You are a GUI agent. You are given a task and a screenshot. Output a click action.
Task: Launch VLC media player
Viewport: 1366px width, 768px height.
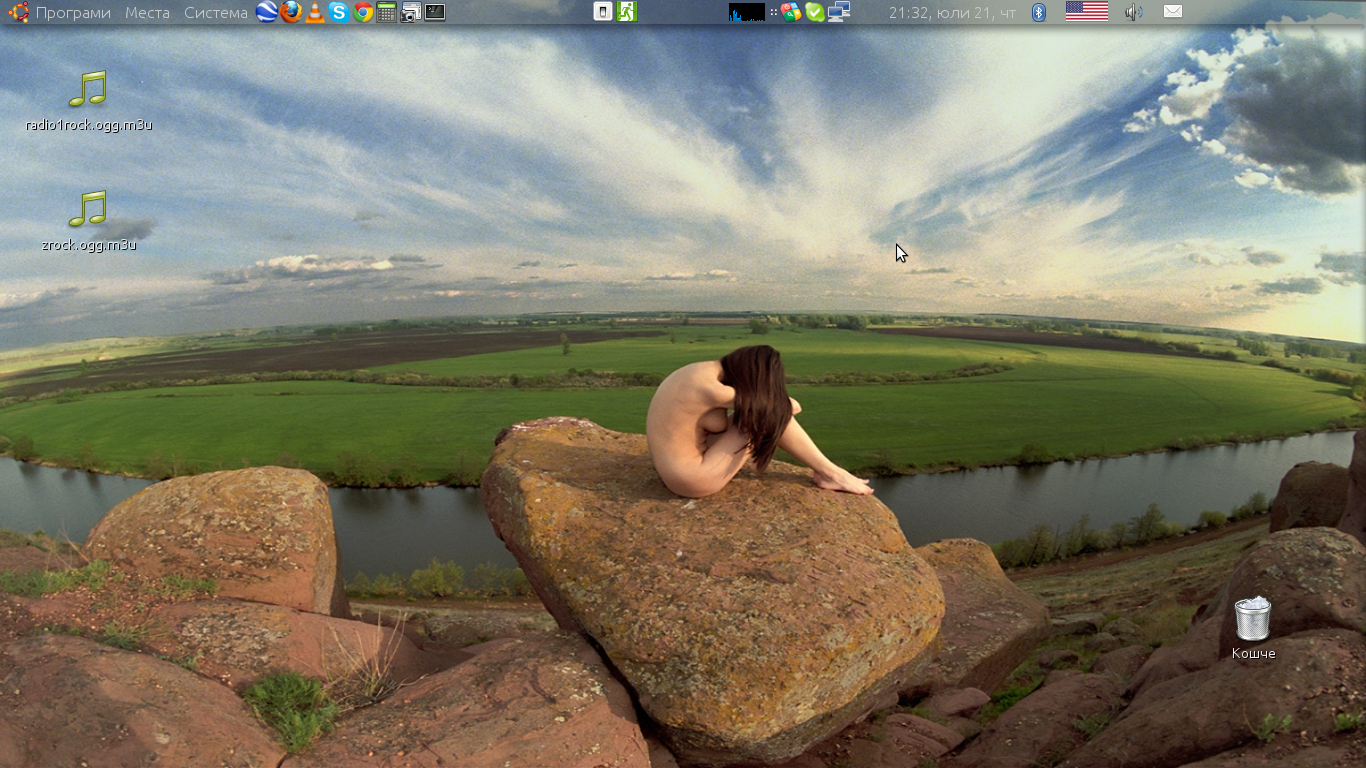(x=315, y=12)
